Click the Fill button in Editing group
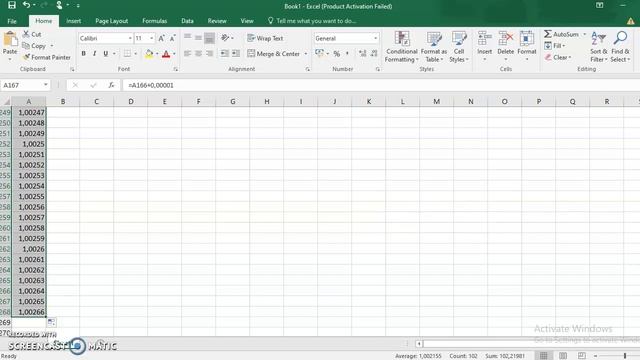 tap(554, 46)
